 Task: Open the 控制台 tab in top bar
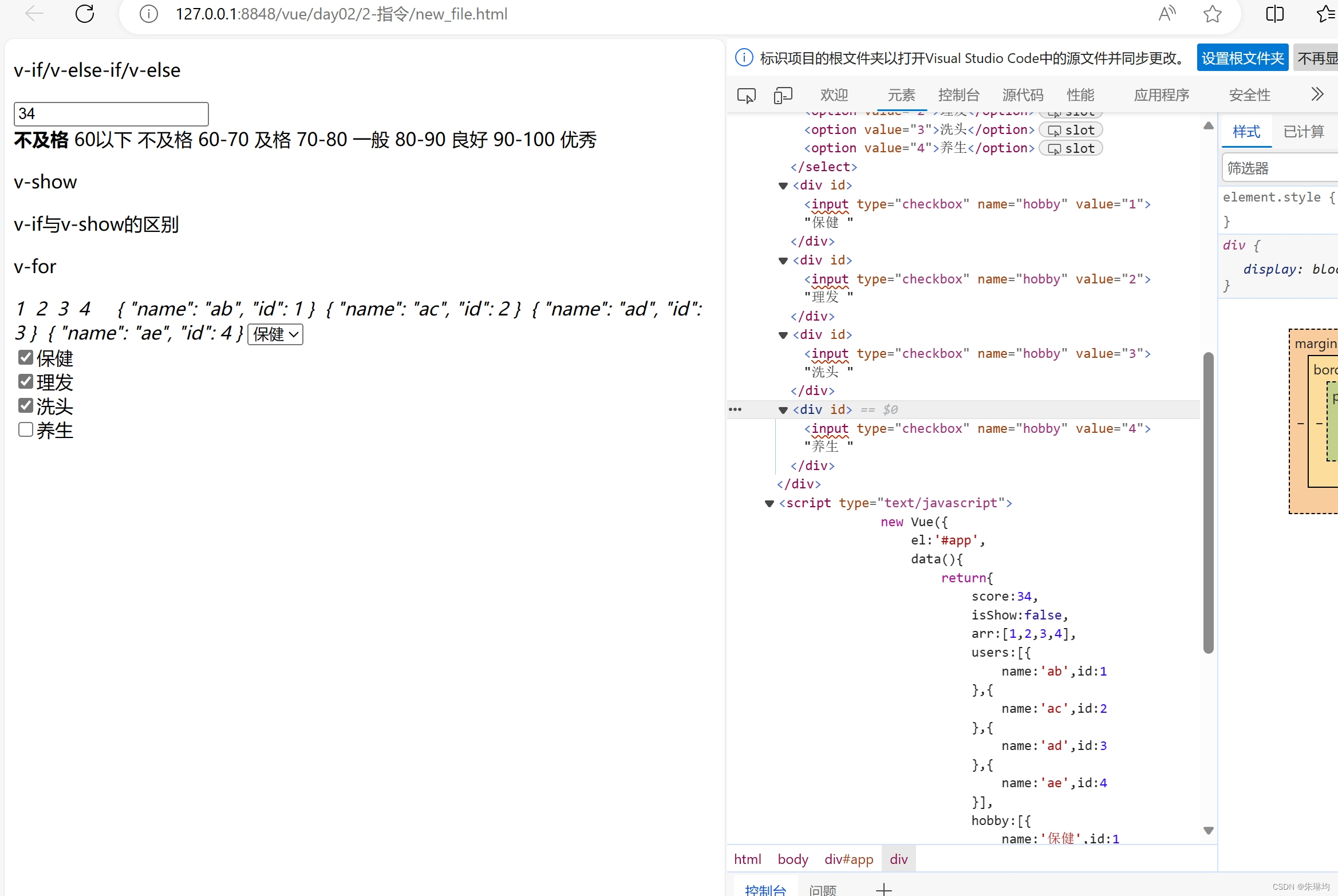[958, 94]
